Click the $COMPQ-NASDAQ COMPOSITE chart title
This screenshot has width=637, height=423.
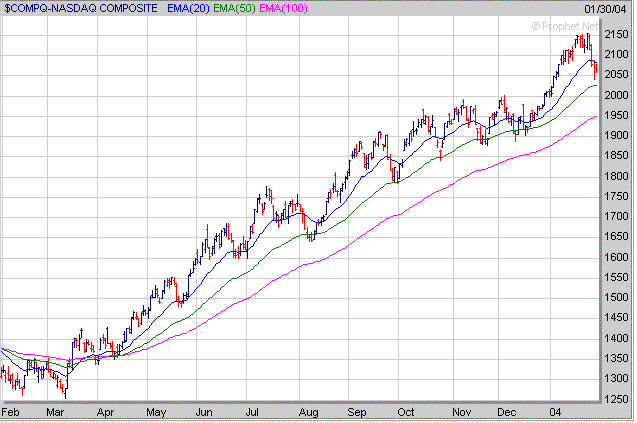click(81, 8)
